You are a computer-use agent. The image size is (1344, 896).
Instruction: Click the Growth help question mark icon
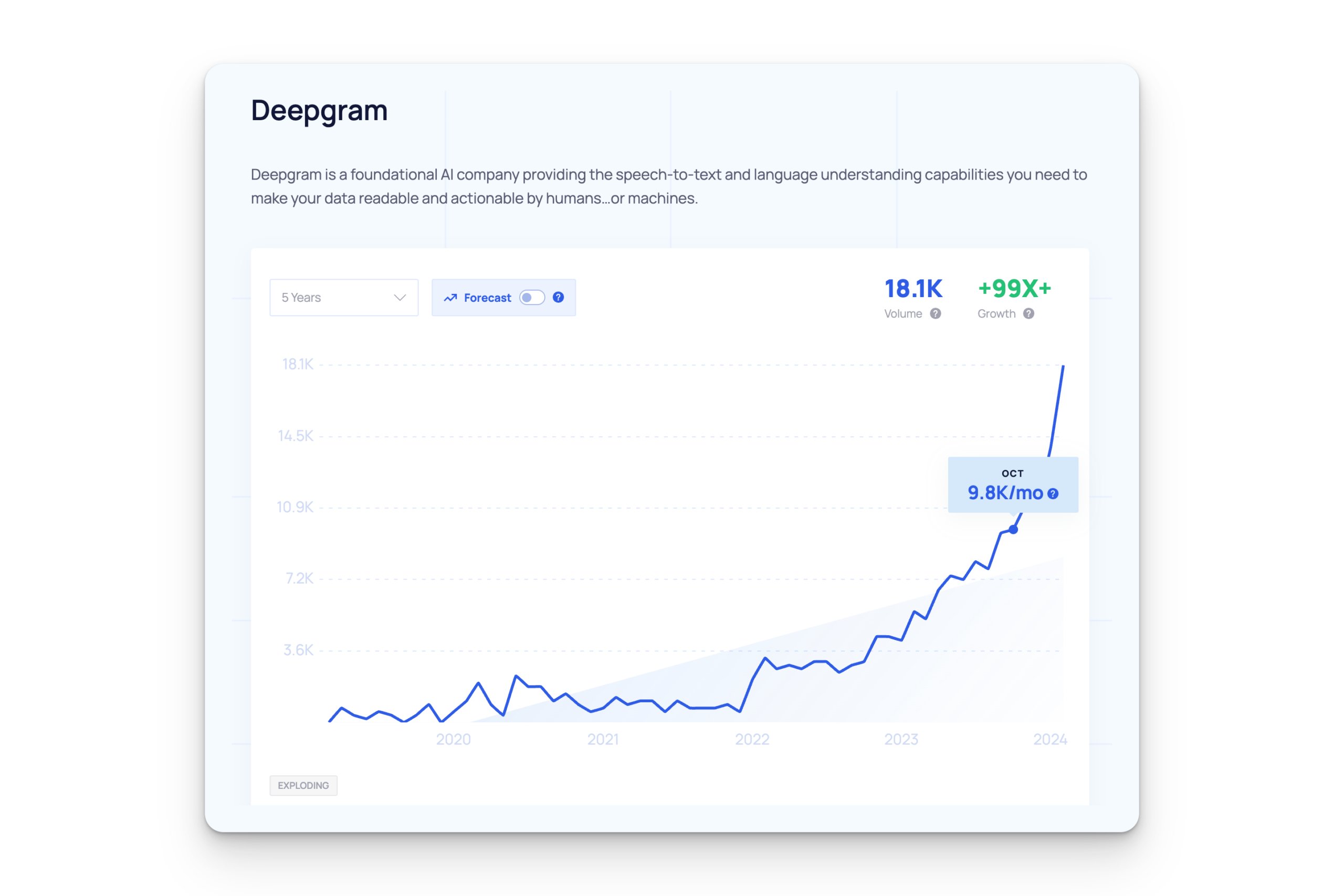tap(1028, 314)
